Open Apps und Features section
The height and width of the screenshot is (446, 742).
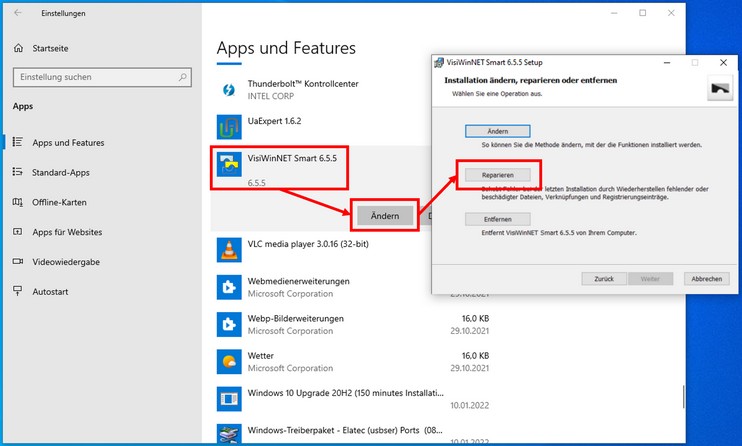68,143
